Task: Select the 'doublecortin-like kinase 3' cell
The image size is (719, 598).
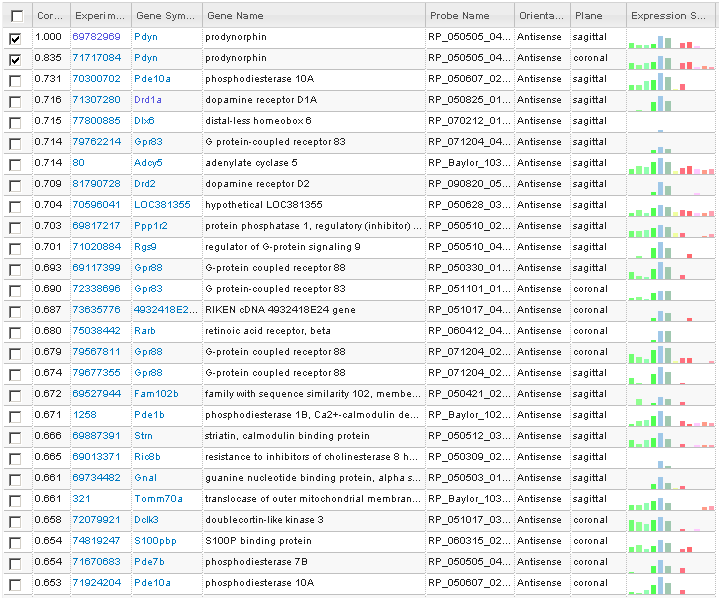Action: [x=264, y=520]
